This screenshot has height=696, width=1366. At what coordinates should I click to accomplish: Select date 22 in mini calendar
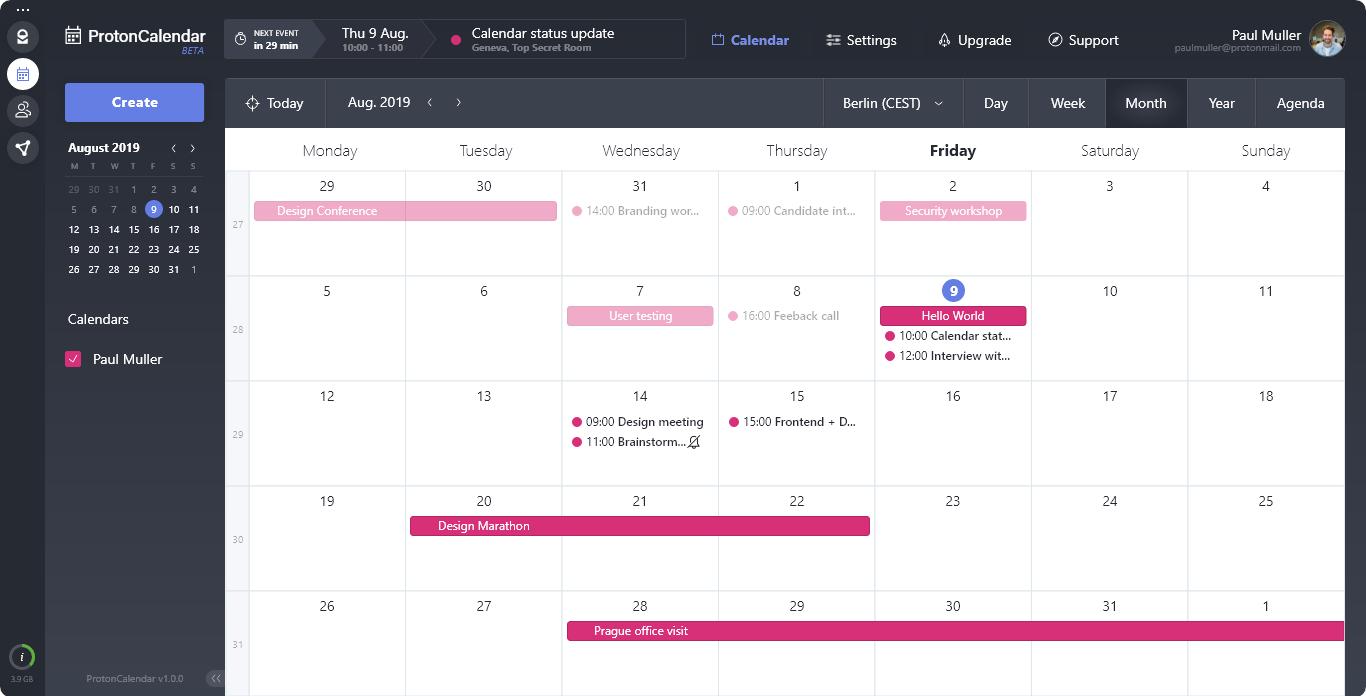(x=133, y=249)
